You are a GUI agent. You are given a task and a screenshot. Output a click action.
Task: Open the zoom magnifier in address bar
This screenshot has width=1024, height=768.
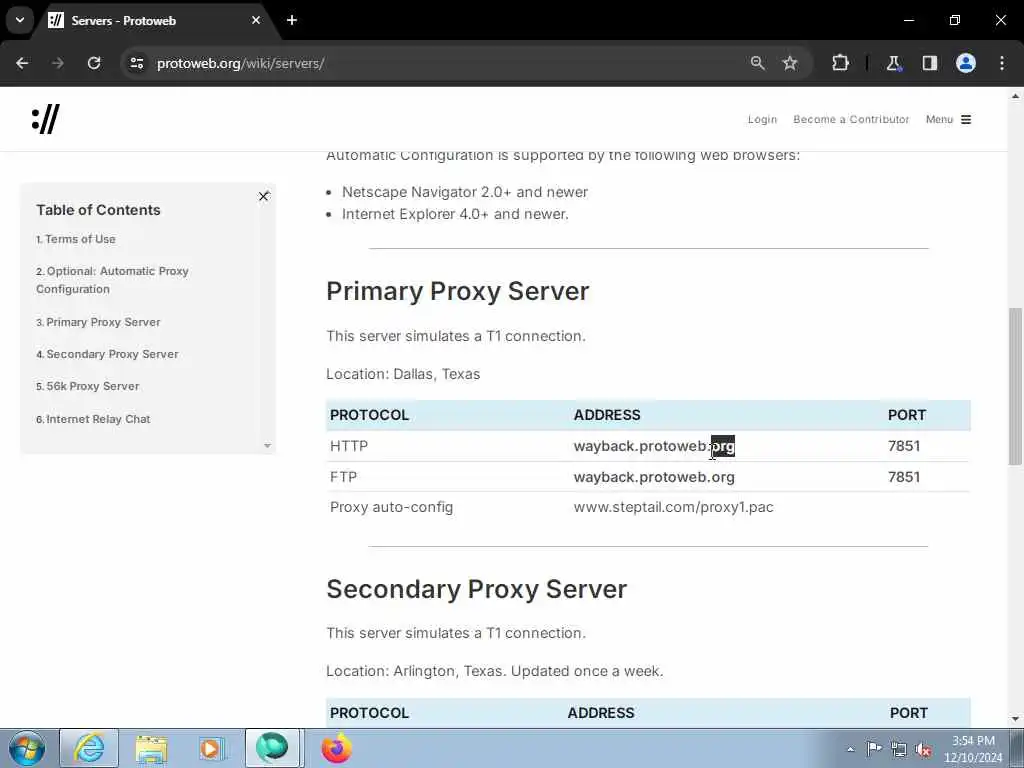758,63
